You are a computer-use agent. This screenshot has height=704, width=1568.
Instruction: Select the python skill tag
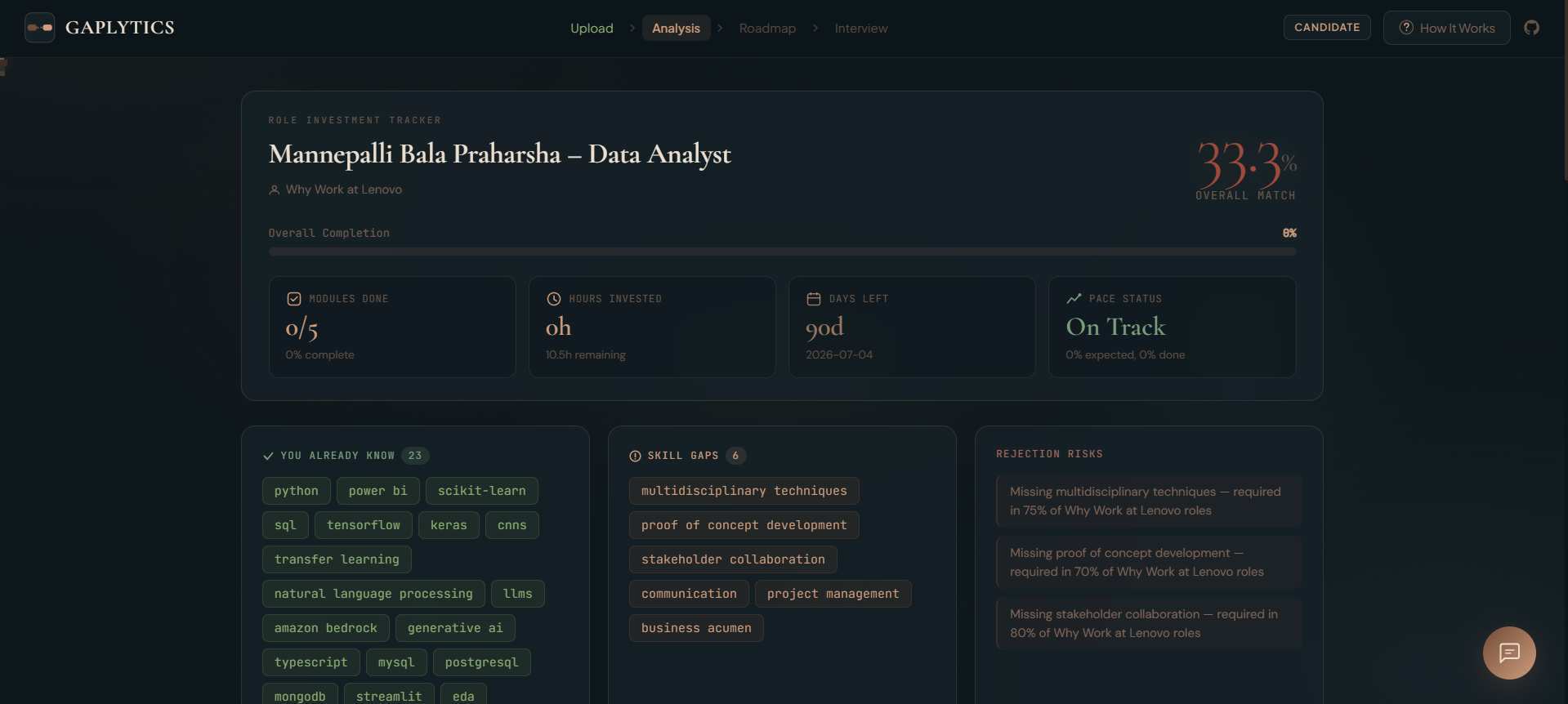[x=297, y=491]
